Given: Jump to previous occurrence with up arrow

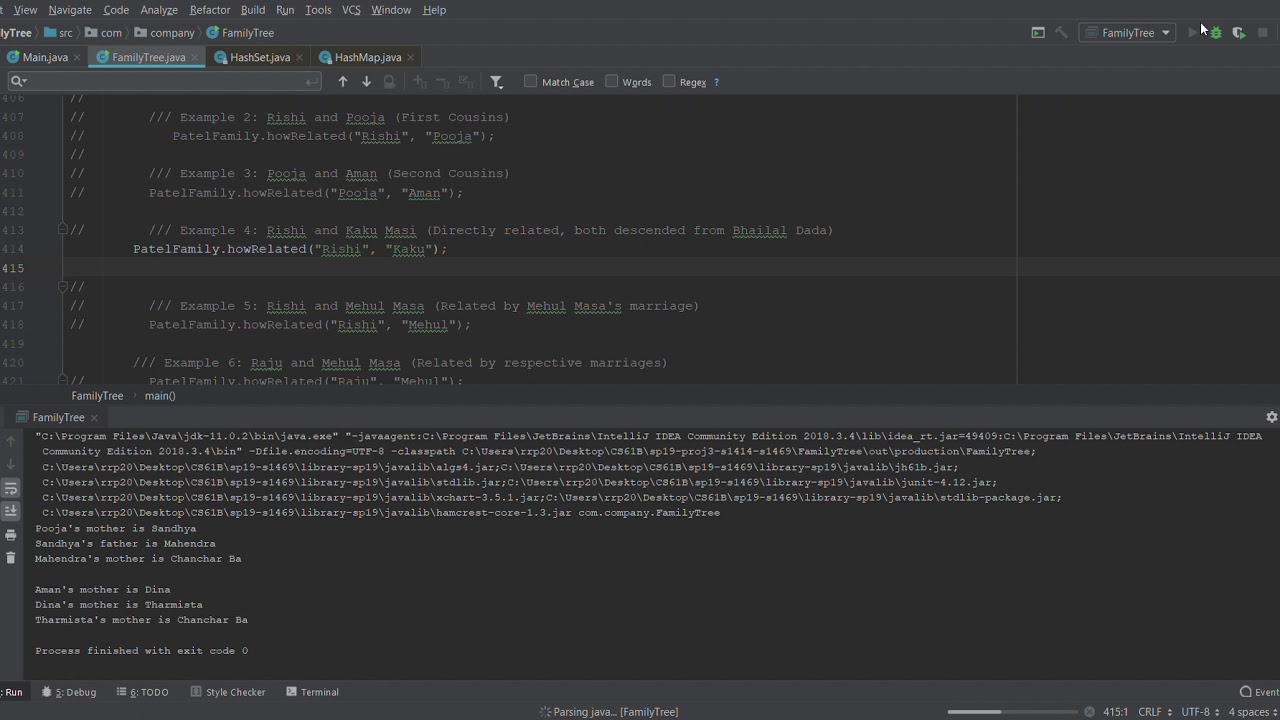Looking at the screenshot, I should pyautogui.click(x=343, y=82).
